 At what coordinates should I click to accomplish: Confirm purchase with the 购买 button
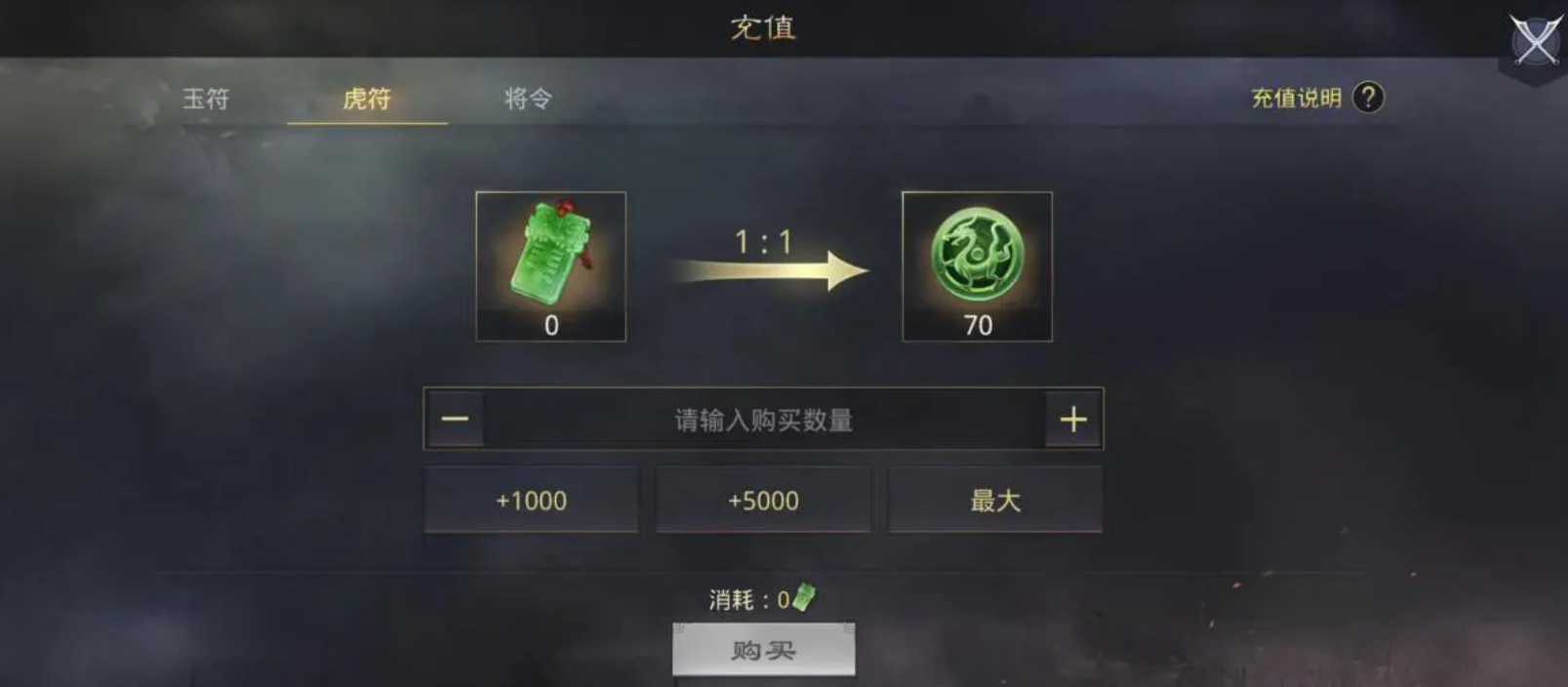tap(763, 649)
